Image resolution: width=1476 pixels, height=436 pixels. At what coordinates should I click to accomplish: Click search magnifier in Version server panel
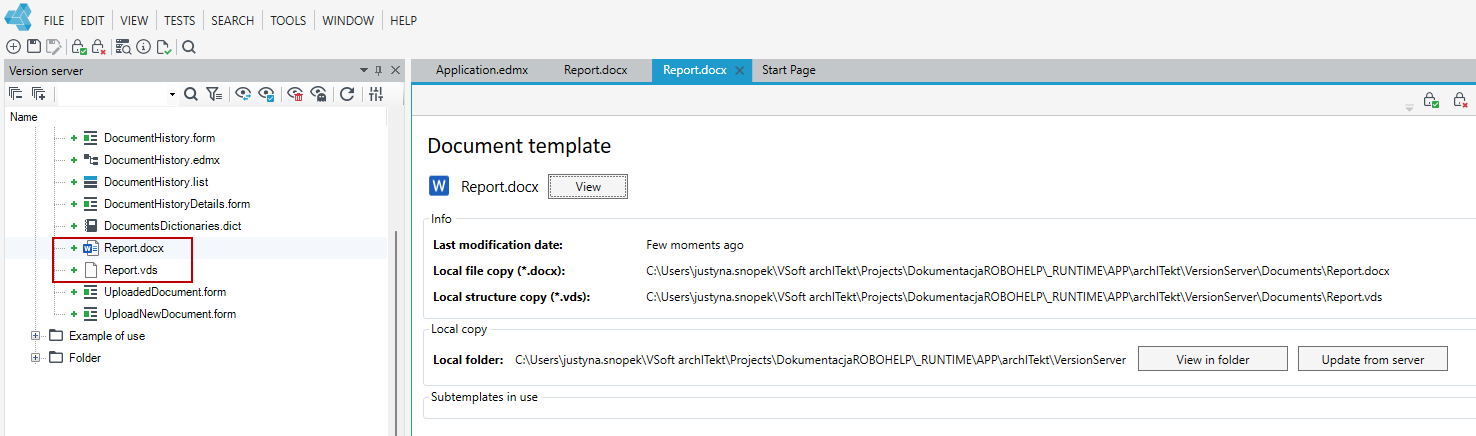pos(191,94)
